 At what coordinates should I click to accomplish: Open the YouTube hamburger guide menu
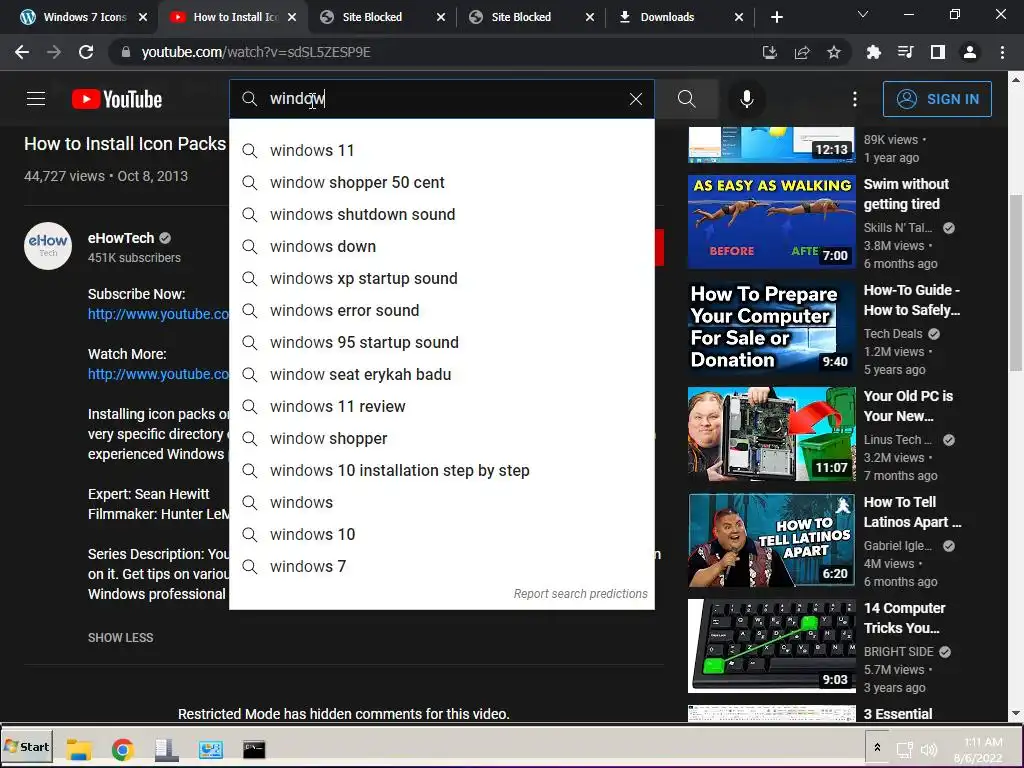(x=36, y=99)
